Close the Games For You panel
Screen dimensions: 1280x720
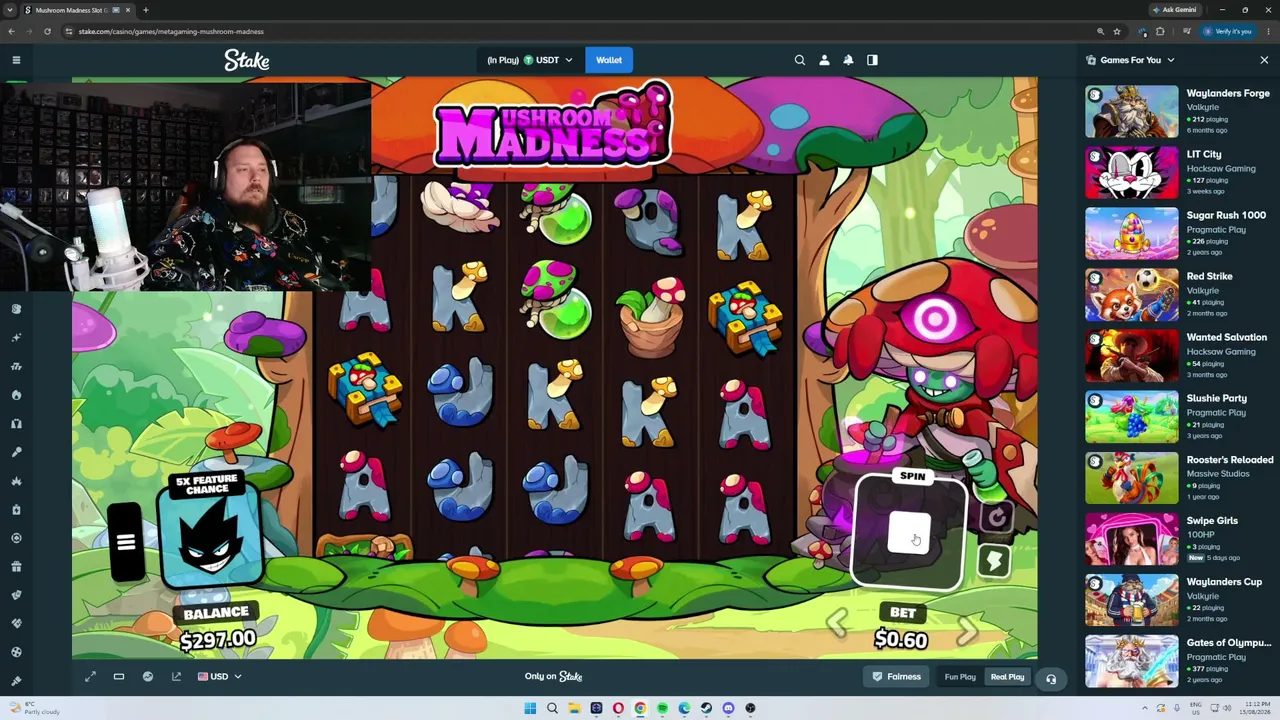(1264, 60)
